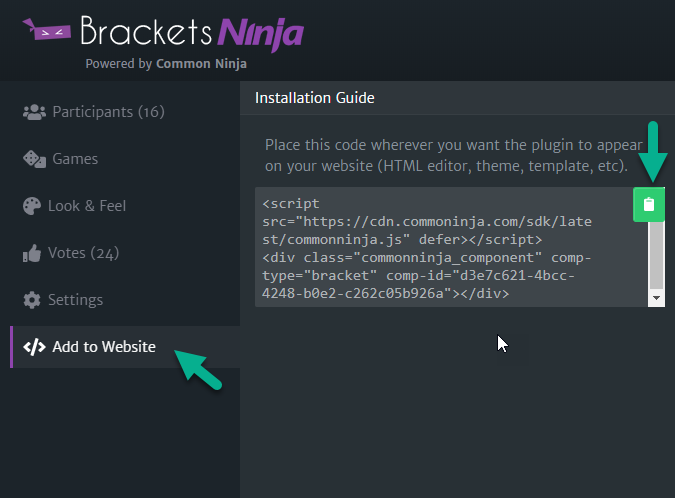This screenshot has height=498, width=675.
Task: Click the Look & Feel palette icon
Action: [x=32, y=206]
